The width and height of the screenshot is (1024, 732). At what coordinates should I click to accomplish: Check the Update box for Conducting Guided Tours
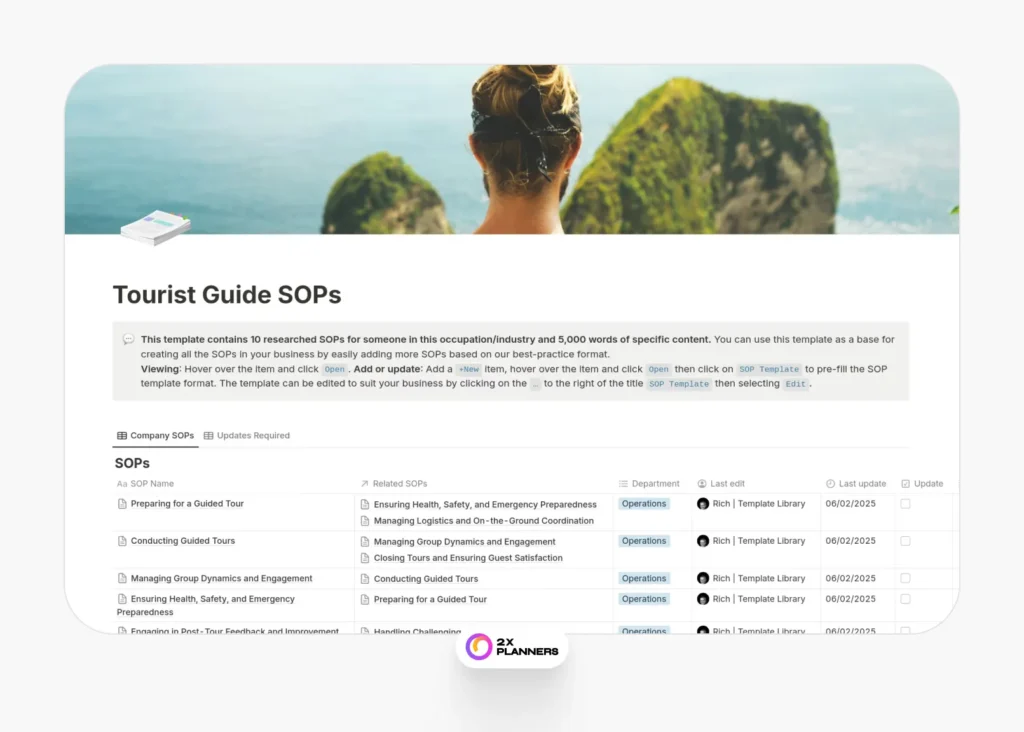904,541
